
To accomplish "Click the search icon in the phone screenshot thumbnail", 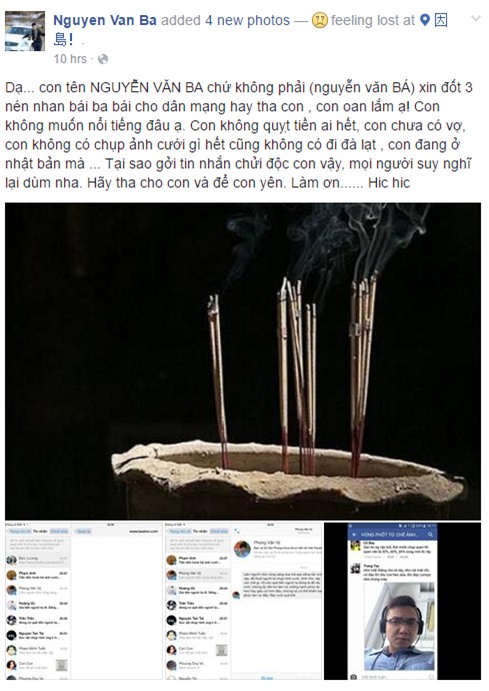I will tap(430, 534).
